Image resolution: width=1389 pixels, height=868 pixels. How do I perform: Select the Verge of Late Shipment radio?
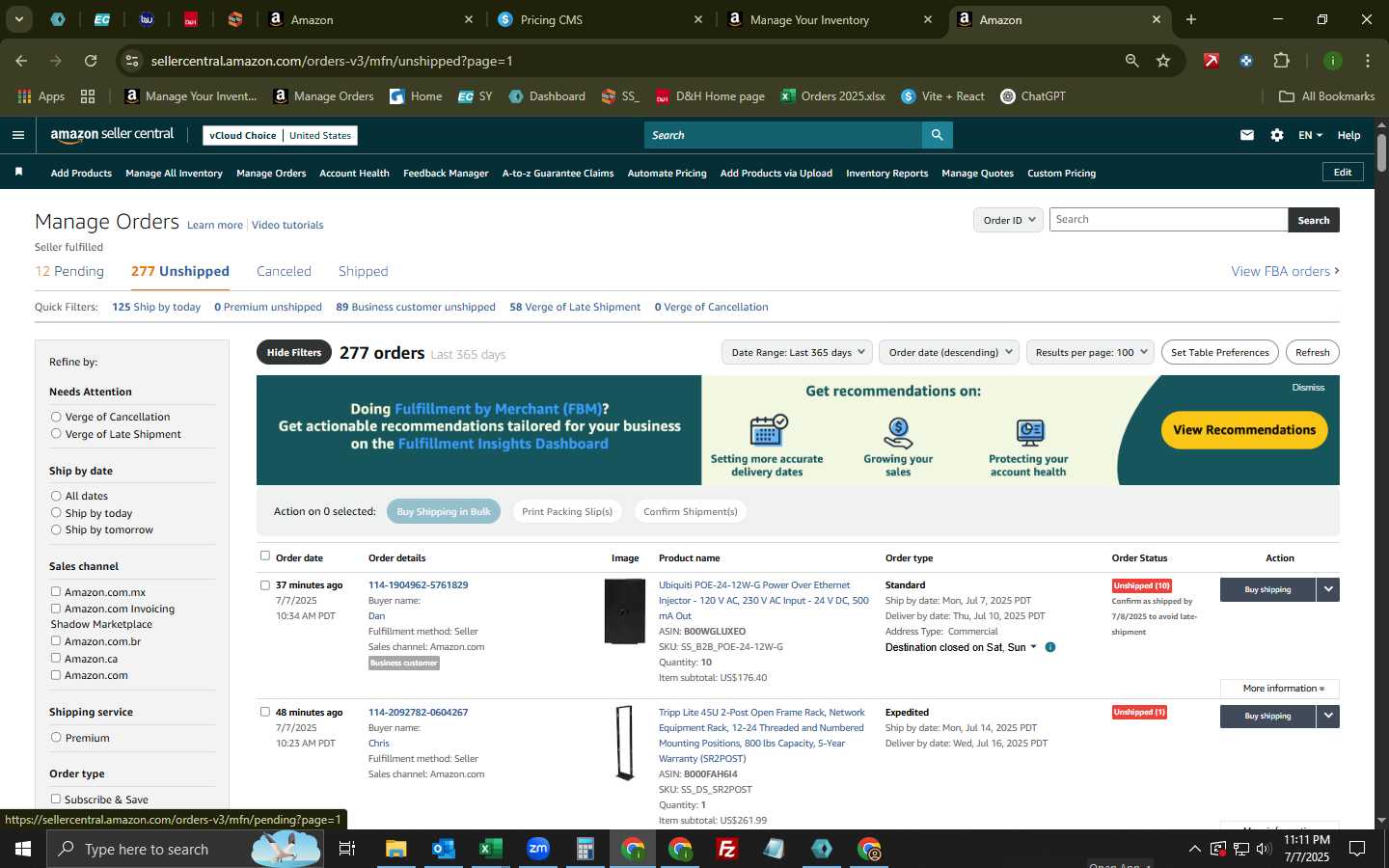[56, 434]
